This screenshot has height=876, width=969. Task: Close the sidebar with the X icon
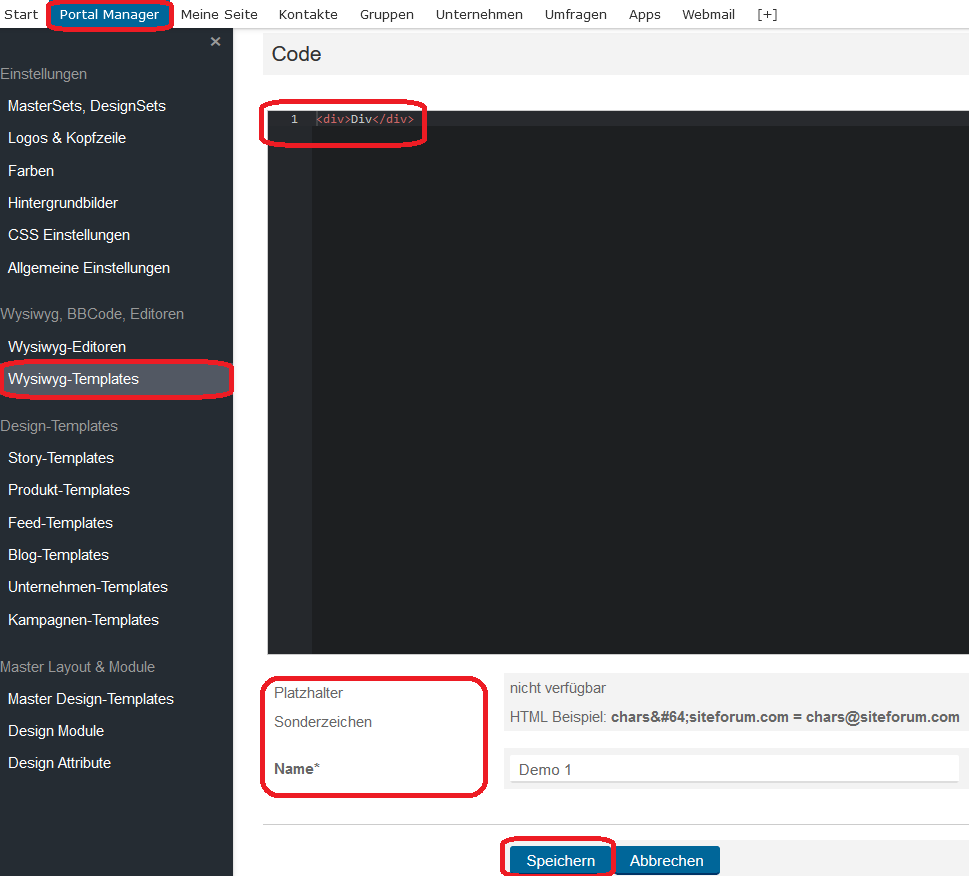[x=215, y=42]
